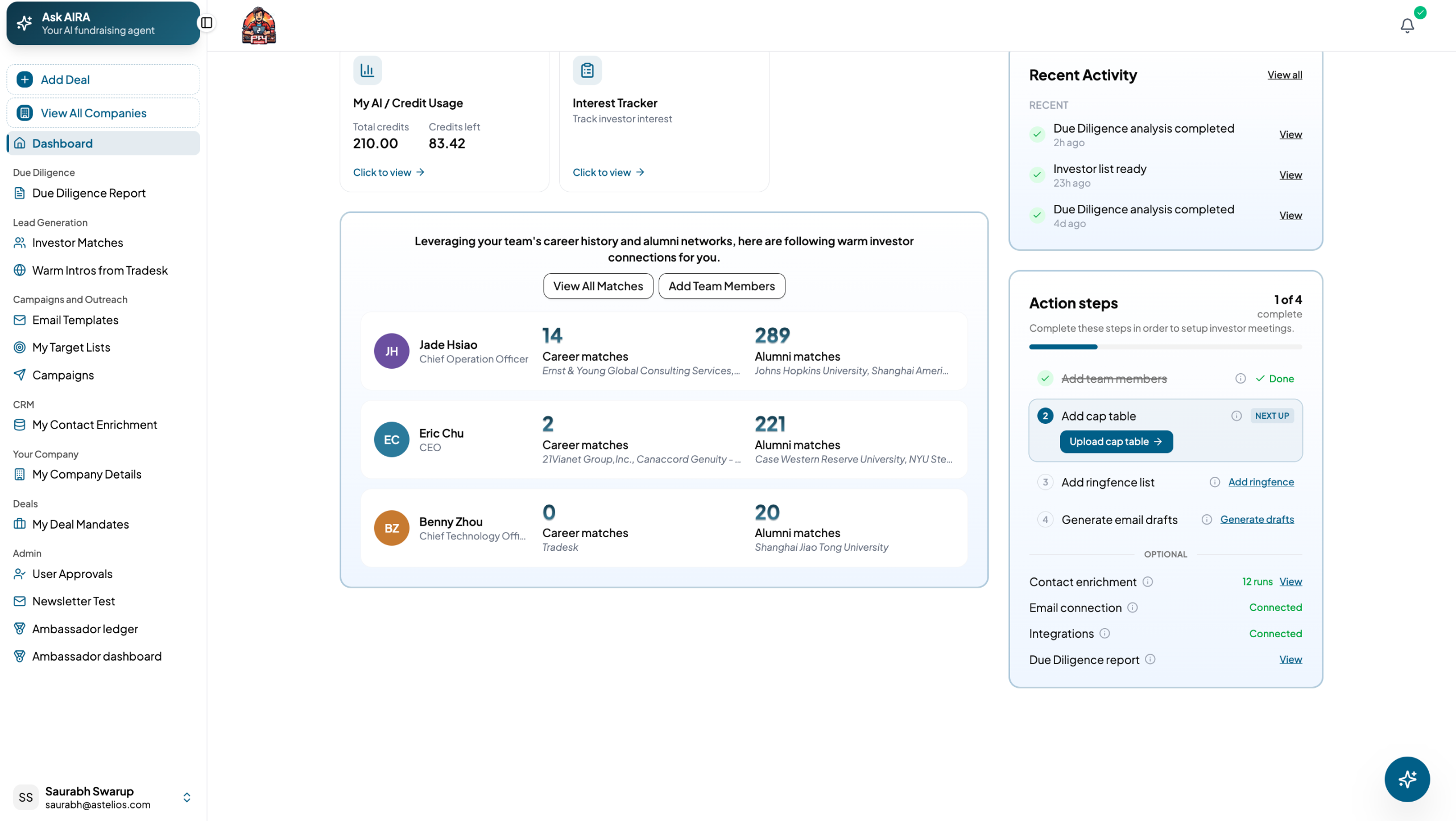Click the Upload cap table button
Image resolution: width=1456 pixels, height=821 pixels.
(x=1116, y=442)
